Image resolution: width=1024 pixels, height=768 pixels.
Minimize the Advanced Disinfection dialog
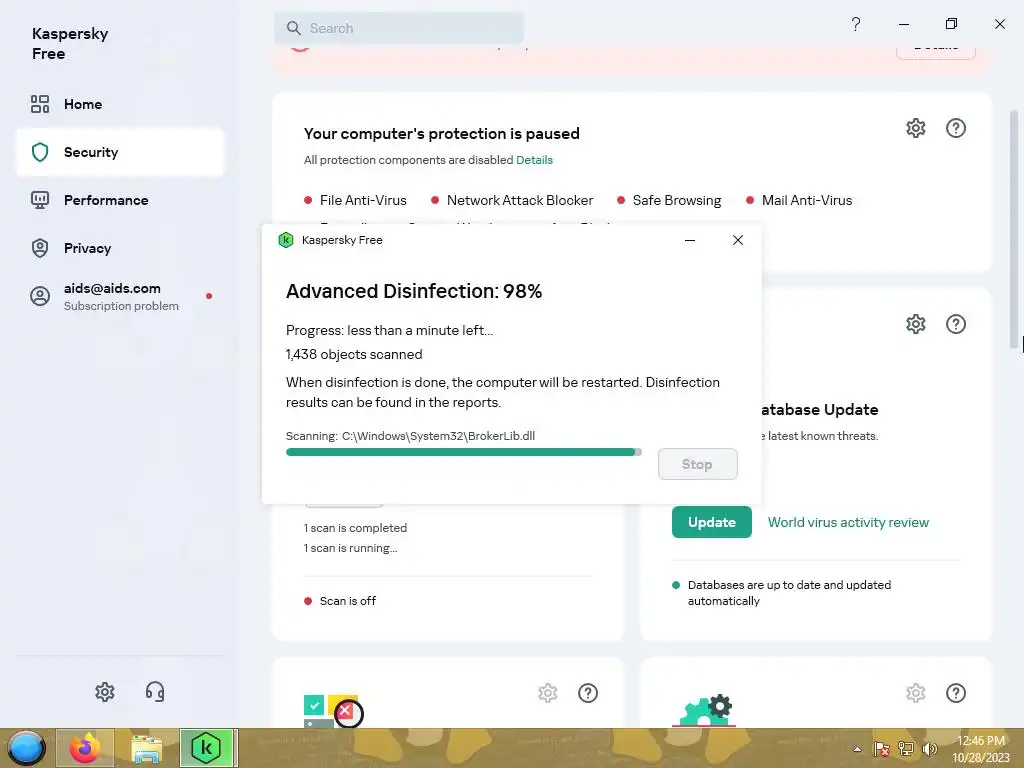pos(690,240)
